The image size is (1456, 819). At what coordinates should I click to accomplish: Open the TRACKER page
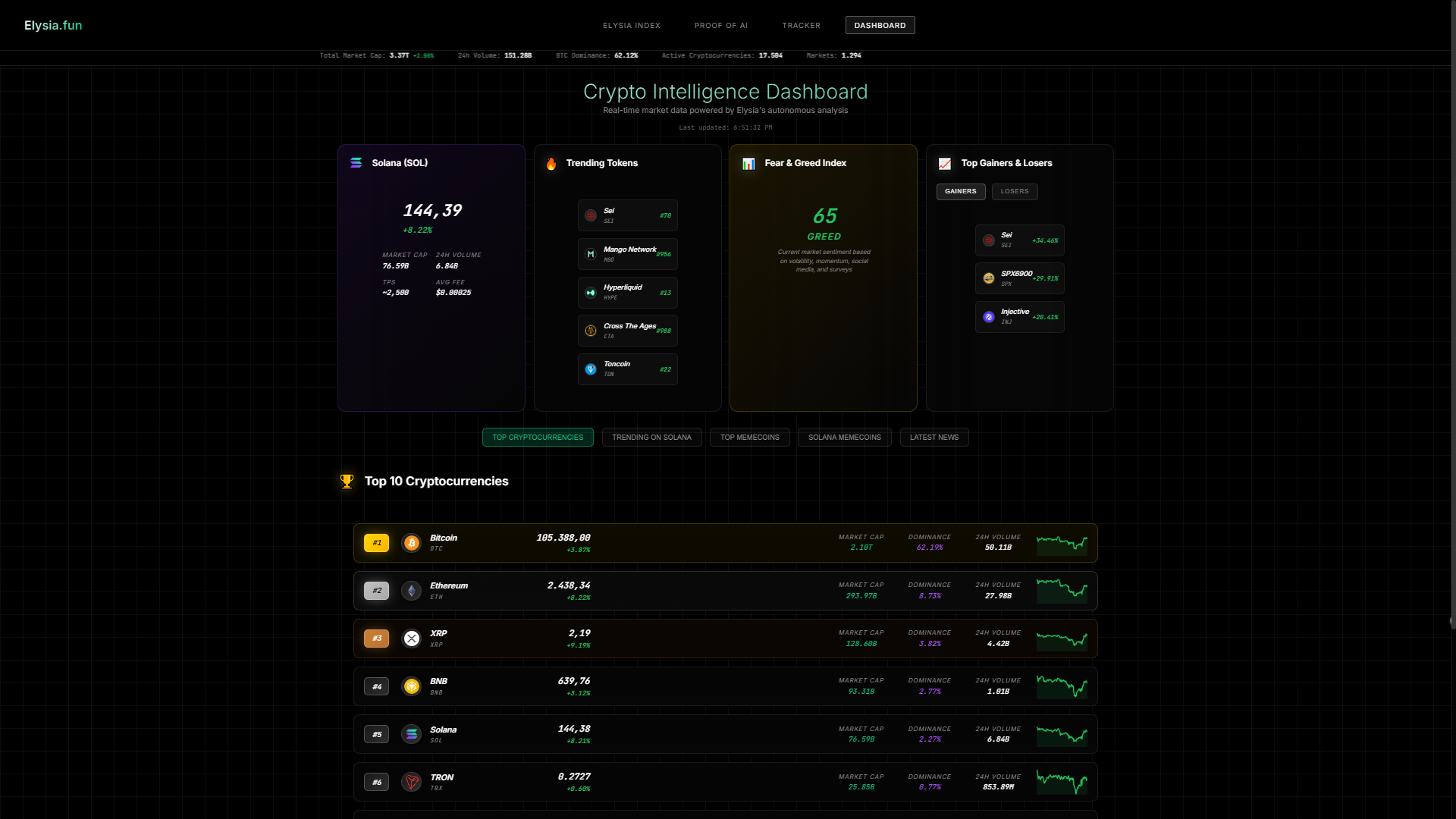pyautogui.click(x=801, y=25)
